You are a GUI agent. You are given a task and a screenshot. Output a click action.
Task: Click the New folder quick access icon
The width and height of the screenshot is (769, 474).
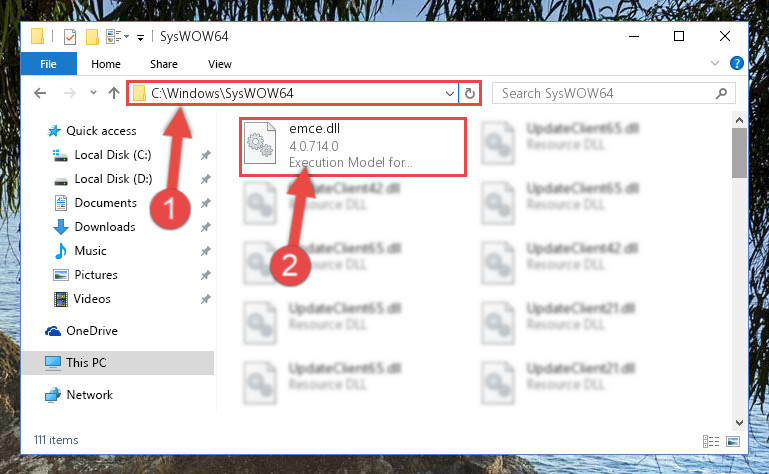92,37
